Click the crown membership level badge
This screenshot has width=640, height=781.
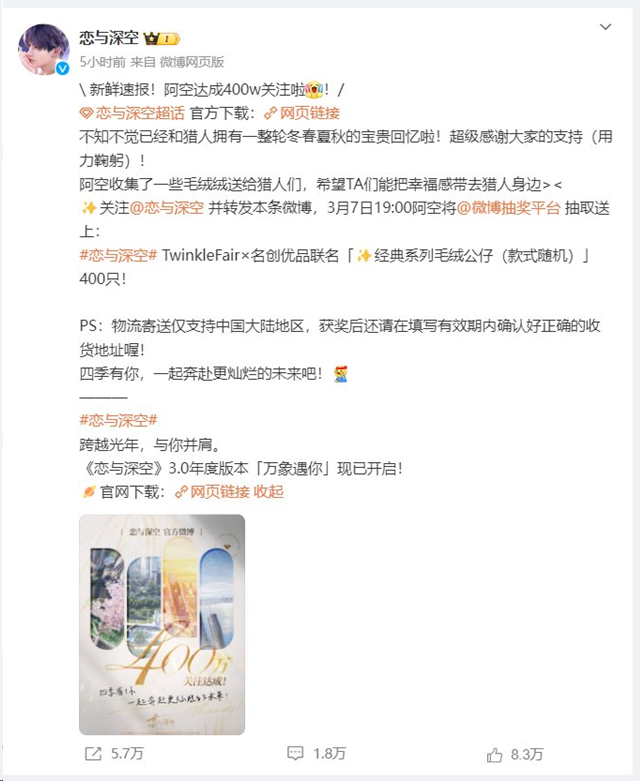click(x=161, y=38)
